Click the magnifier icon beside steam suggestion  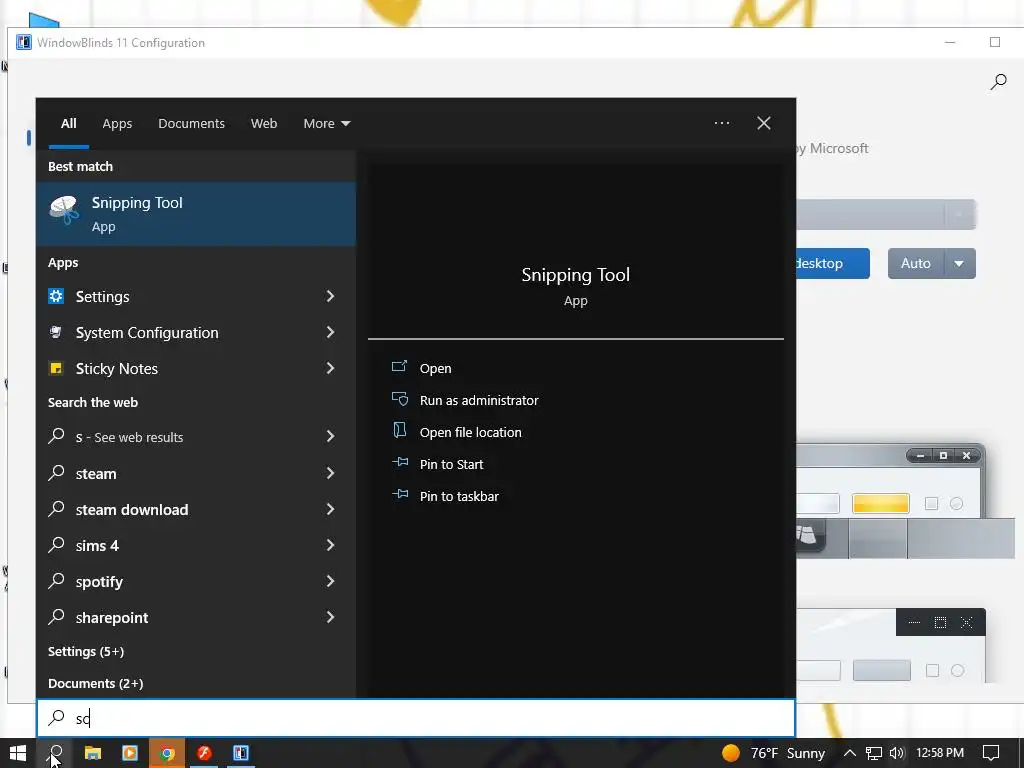(x=57, y=472)
